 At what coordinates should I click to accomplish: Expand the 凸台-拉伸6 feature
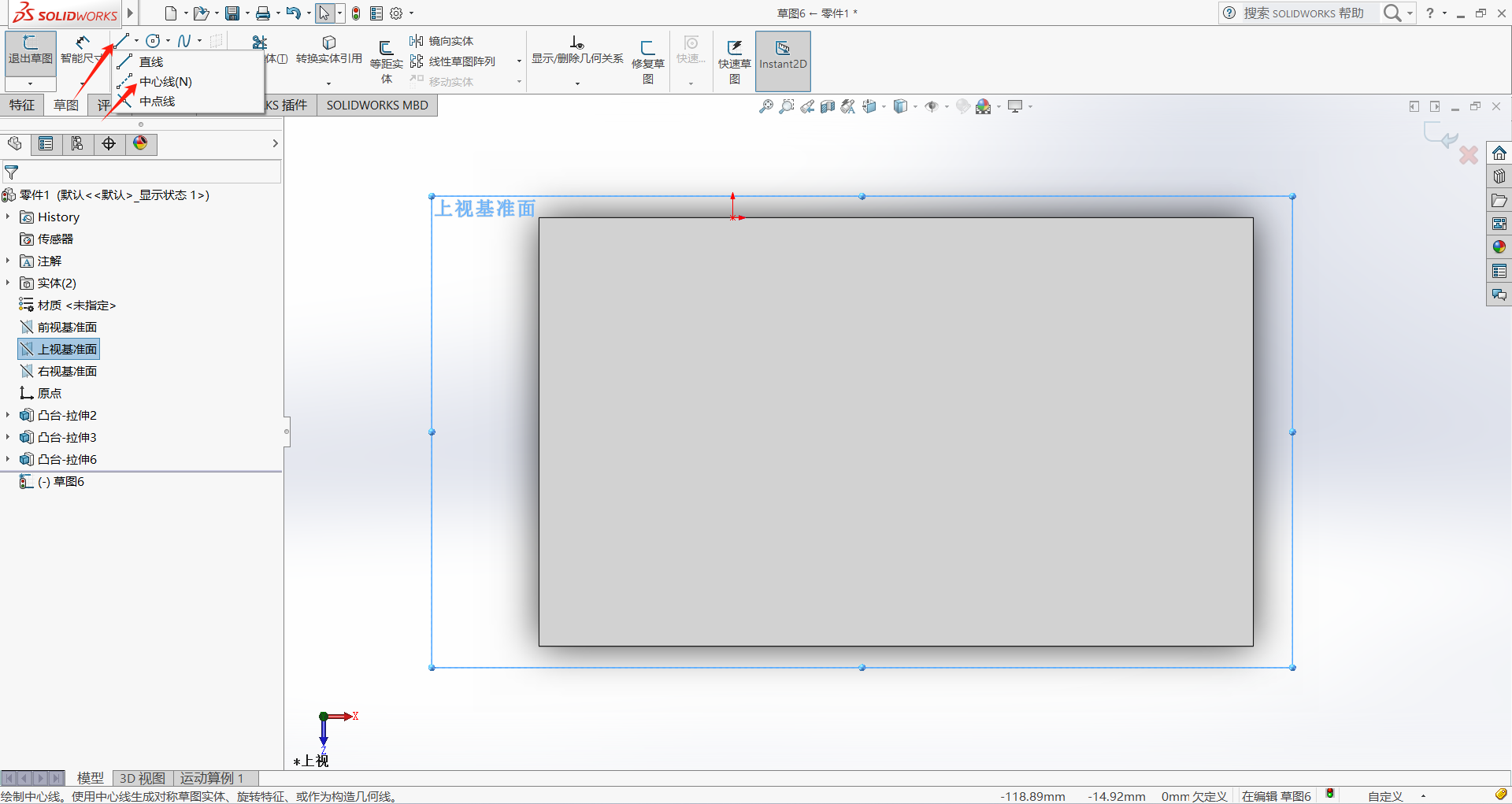point(8,459)
